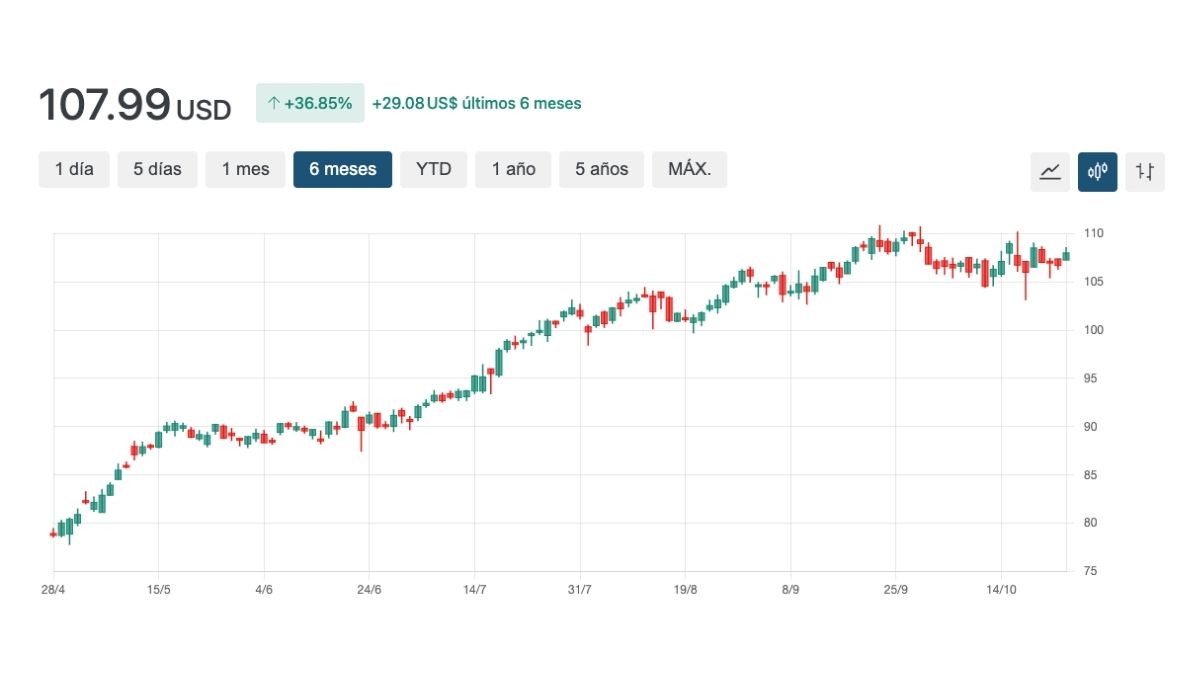Switch to line chart view
Image resolution: width=1200 pixels, height=675 pixels.
pos(1050,171)
